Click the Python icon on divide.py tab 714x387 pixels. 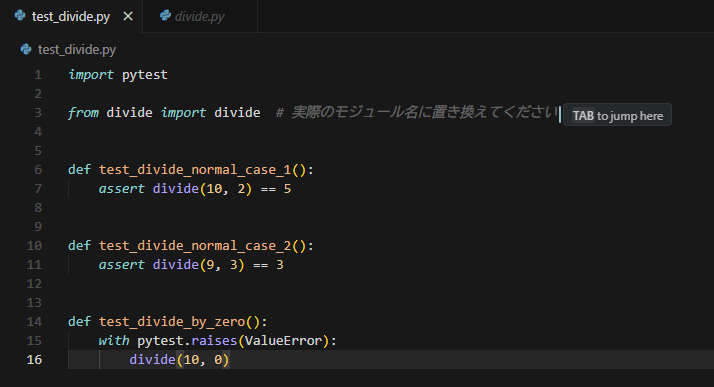(165, 16)
